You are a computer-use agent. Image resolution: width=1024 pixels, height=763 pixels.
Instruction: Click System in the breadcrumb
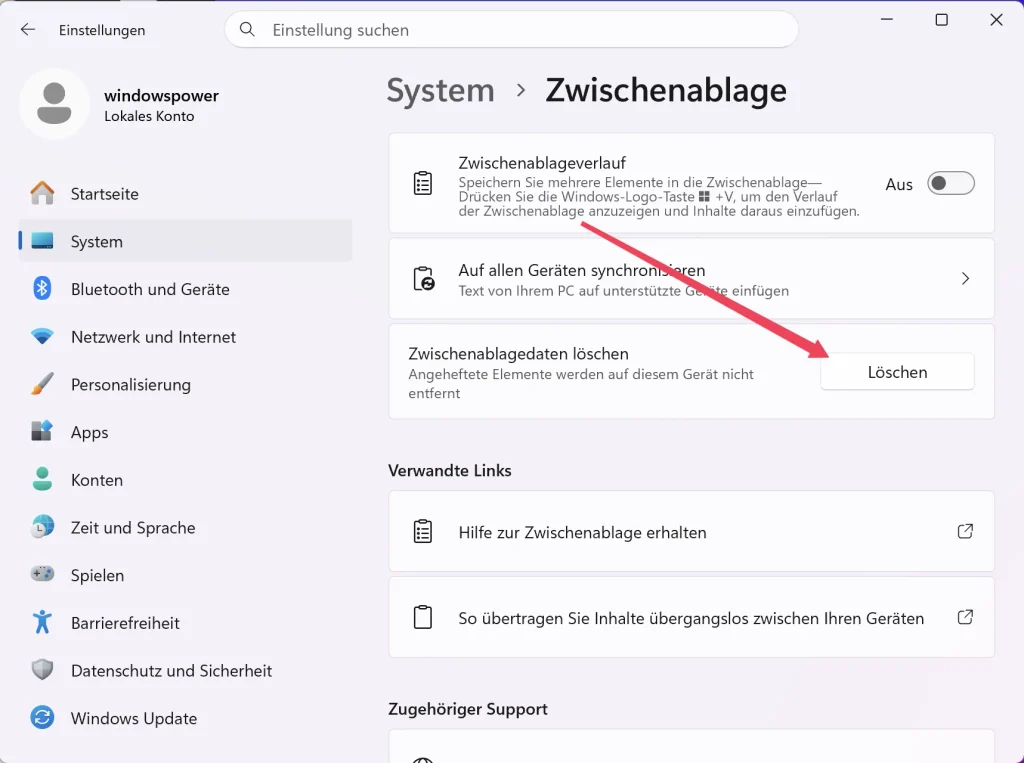441,90
